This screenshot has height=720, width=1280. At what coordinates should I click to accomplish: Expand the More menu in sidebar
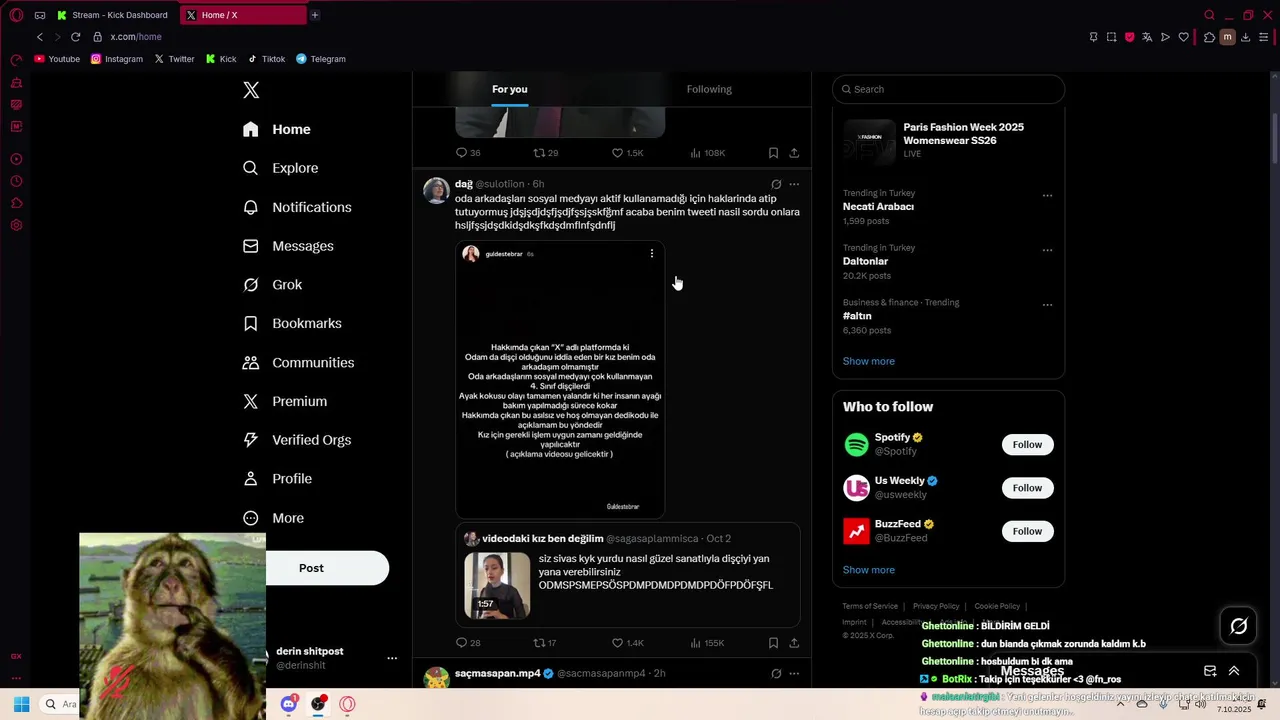(x=273, y=518)
